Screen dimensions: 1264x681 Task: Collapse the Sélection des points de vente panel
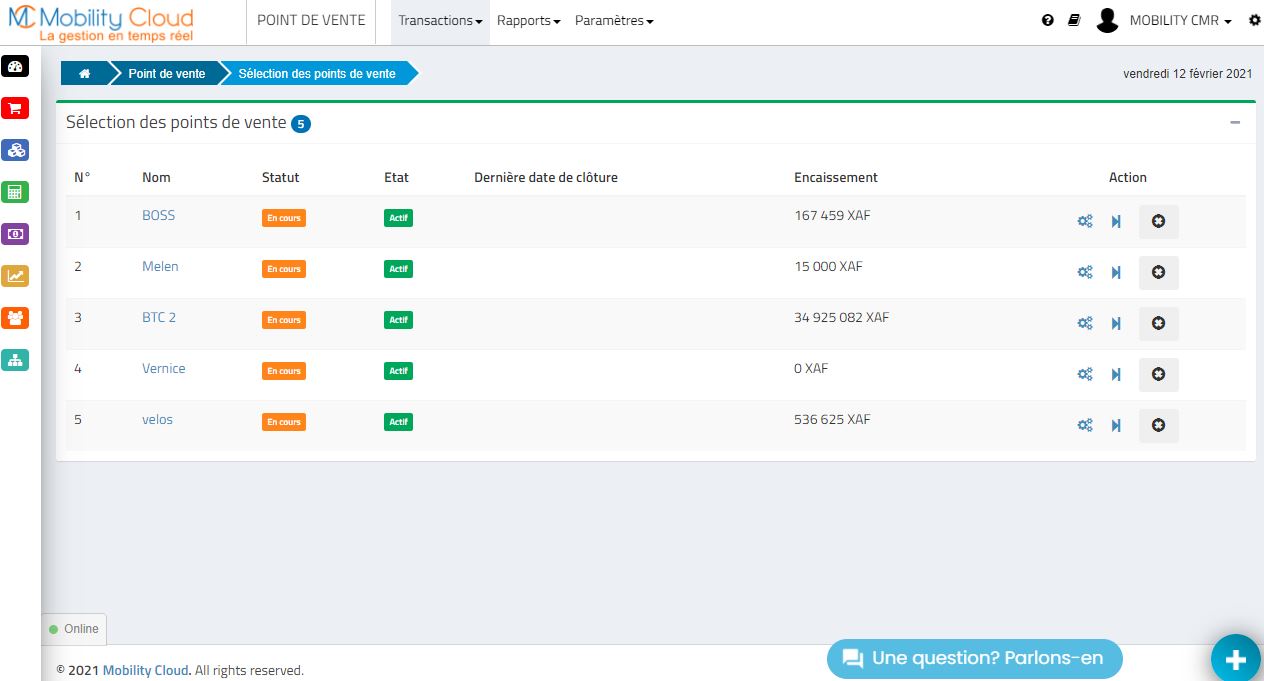1235,122
